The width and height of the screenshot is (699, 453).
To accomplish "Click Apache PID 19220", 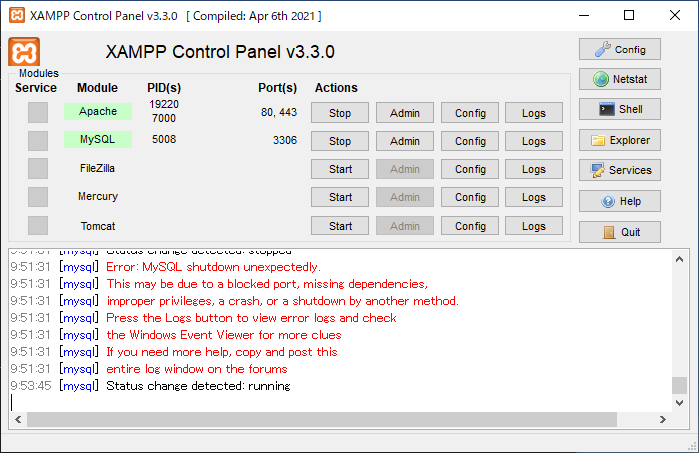I will 164,104.
